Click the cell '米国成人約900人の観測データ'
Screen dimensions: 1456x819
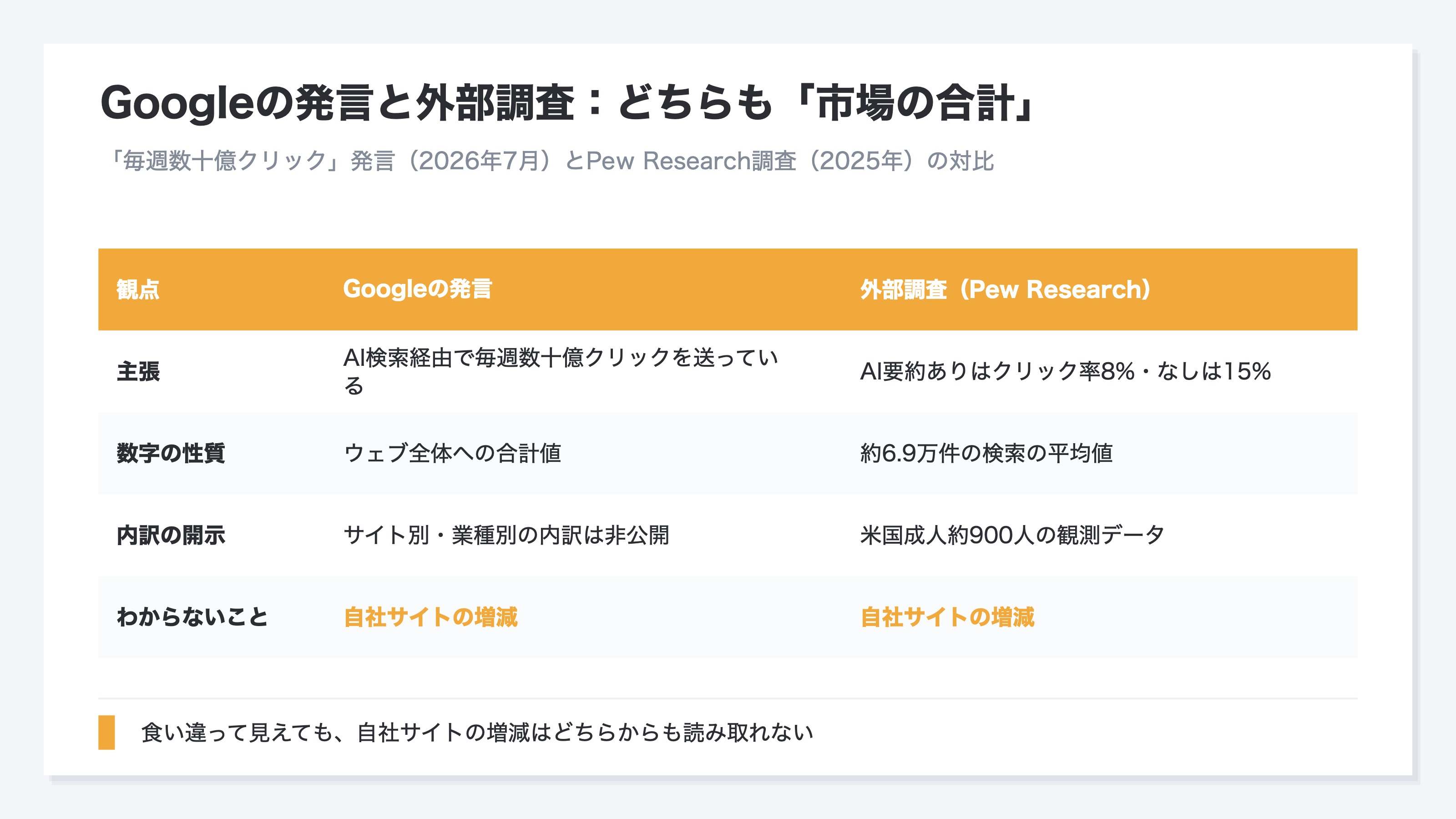click(1012, 535)
